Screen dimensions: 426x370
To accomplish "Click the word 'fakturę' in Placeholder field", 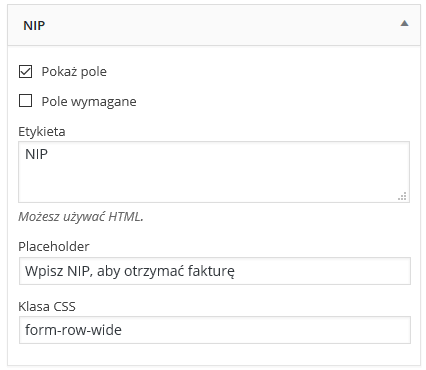I will (211, 271).
